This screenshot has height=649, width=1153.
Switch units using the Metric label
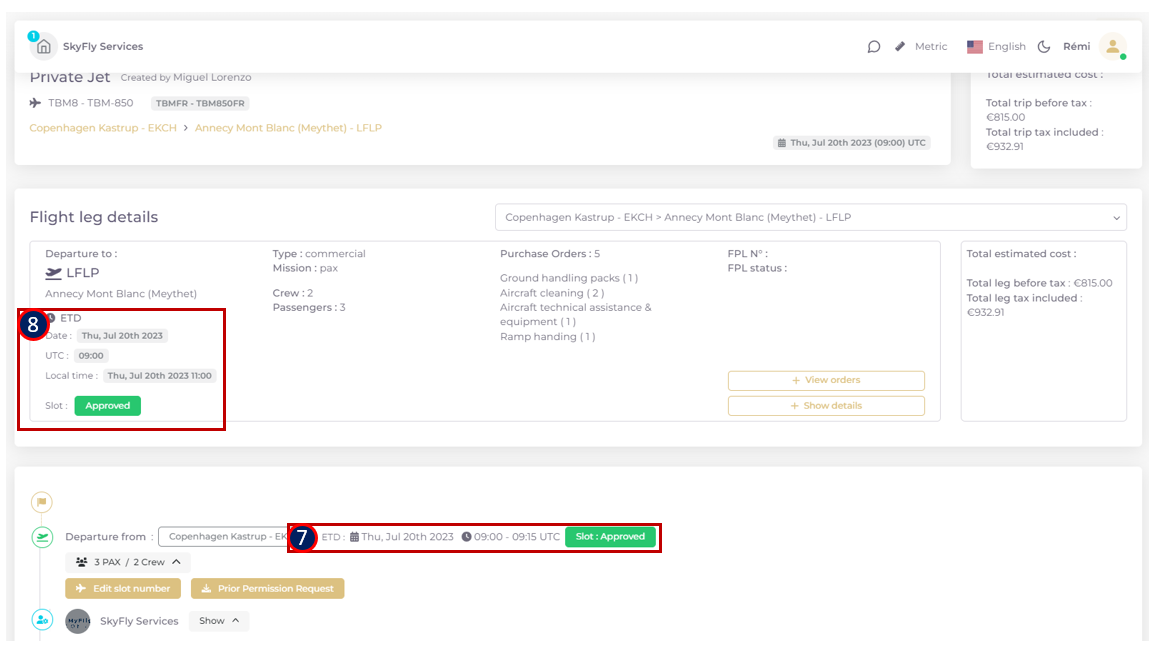931,46
